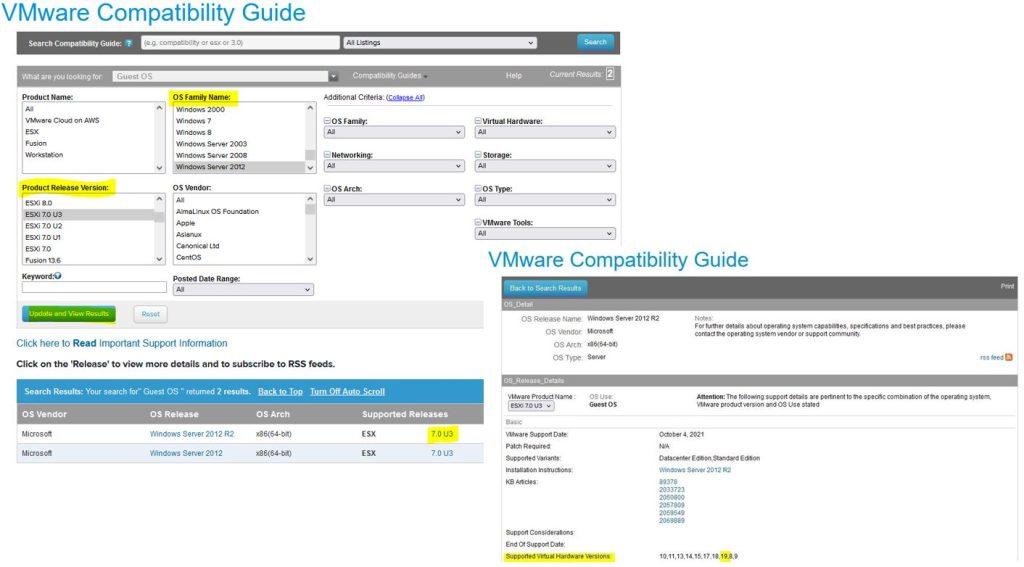This screenshot has height=567, width=1024.
Task: Open the Windows Server 2012 R2 installation instructions link
Action: 695,470
